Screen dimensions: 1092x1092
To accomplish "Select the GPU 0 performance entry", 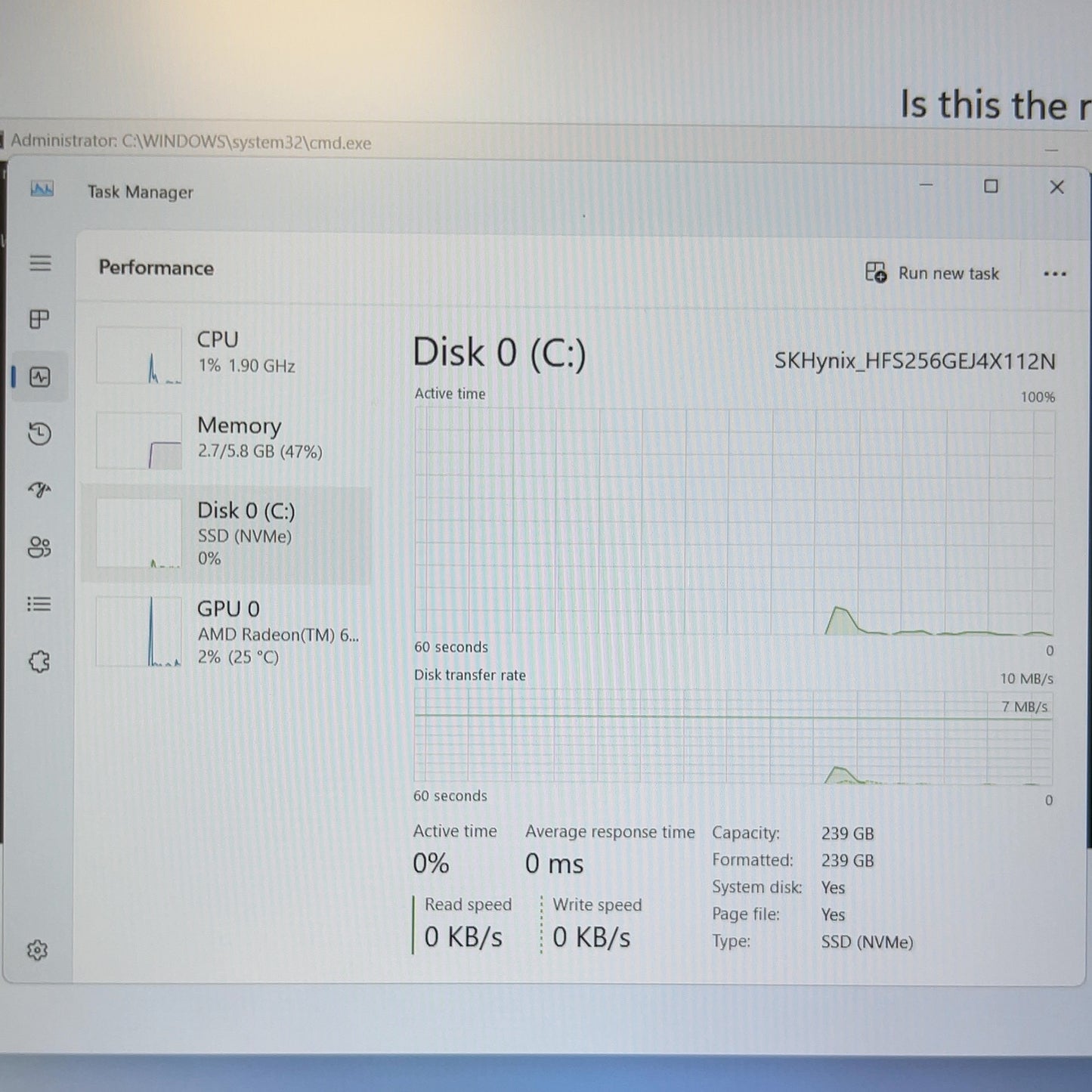I will 226,632.
